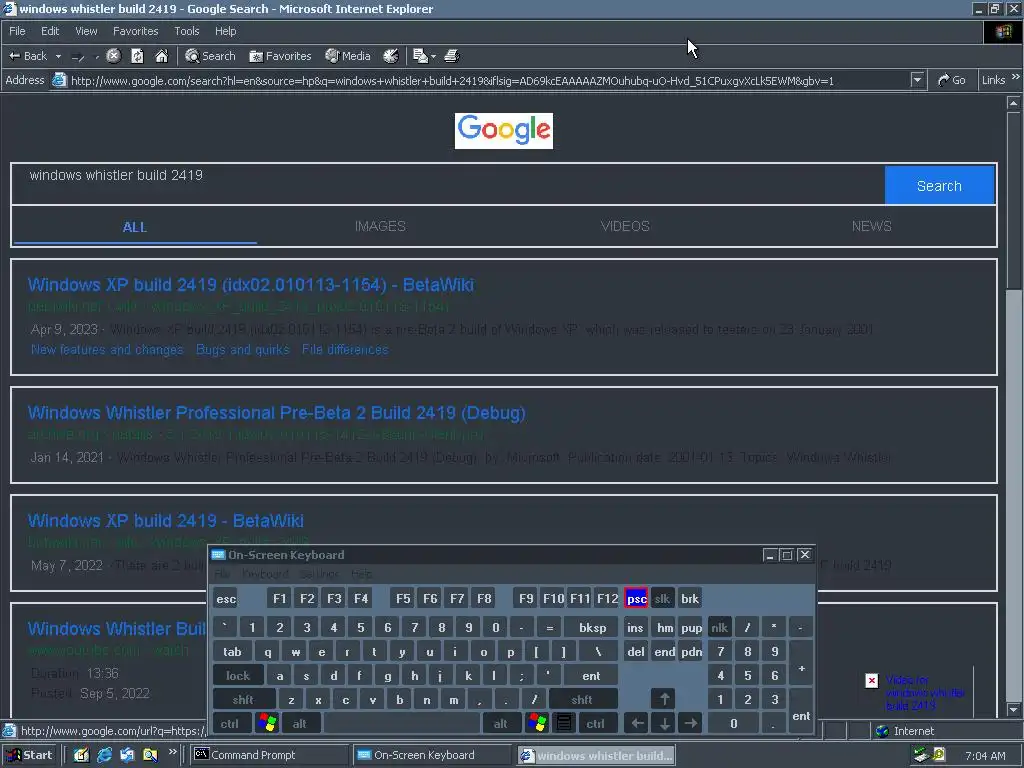Click the application menu key on keyboard
Viewport: 1024px width, 768px height.
[564, 724]
